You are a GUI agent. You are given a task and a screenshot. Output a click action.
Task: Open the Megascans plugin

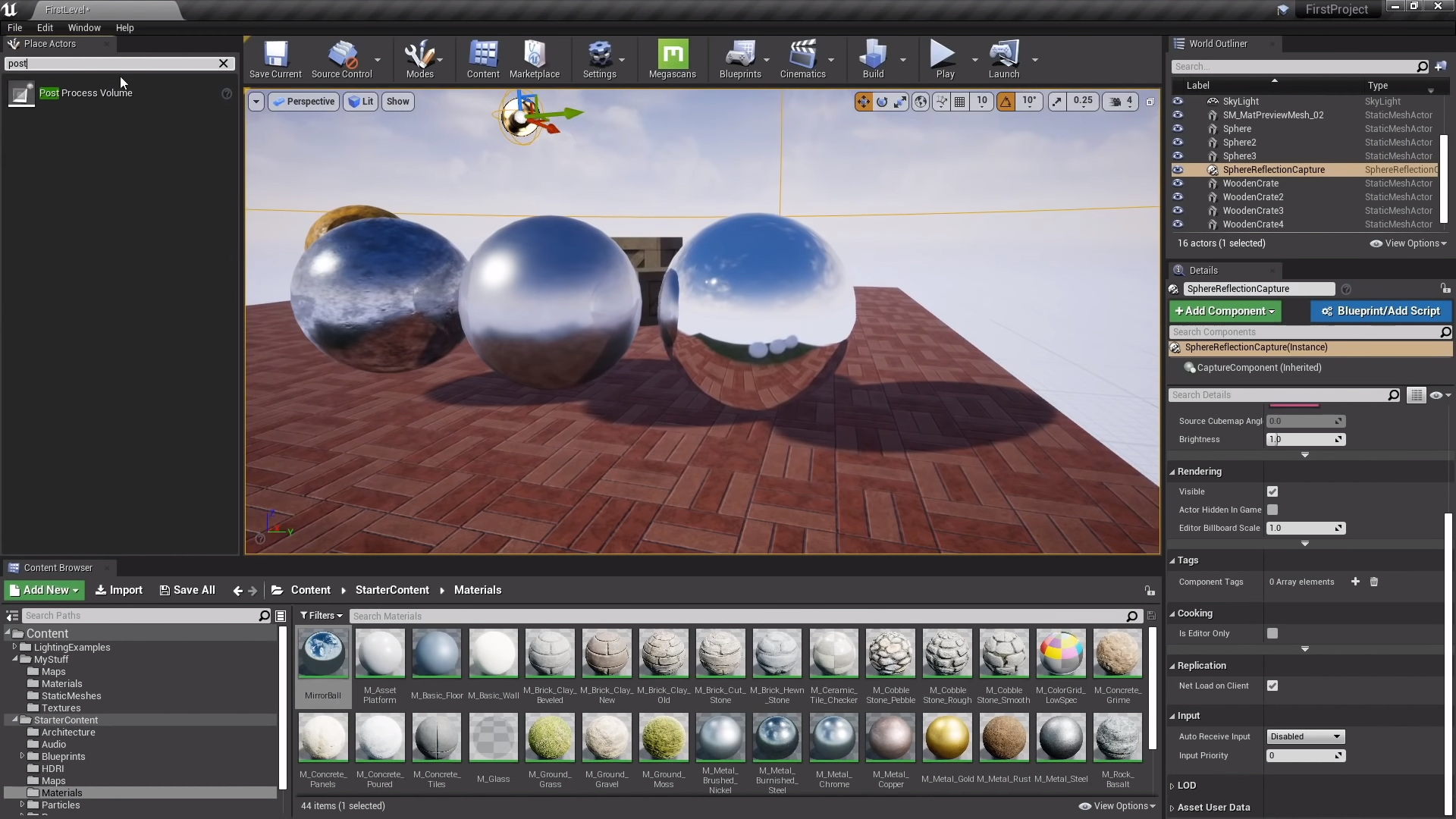coord(672,59)
